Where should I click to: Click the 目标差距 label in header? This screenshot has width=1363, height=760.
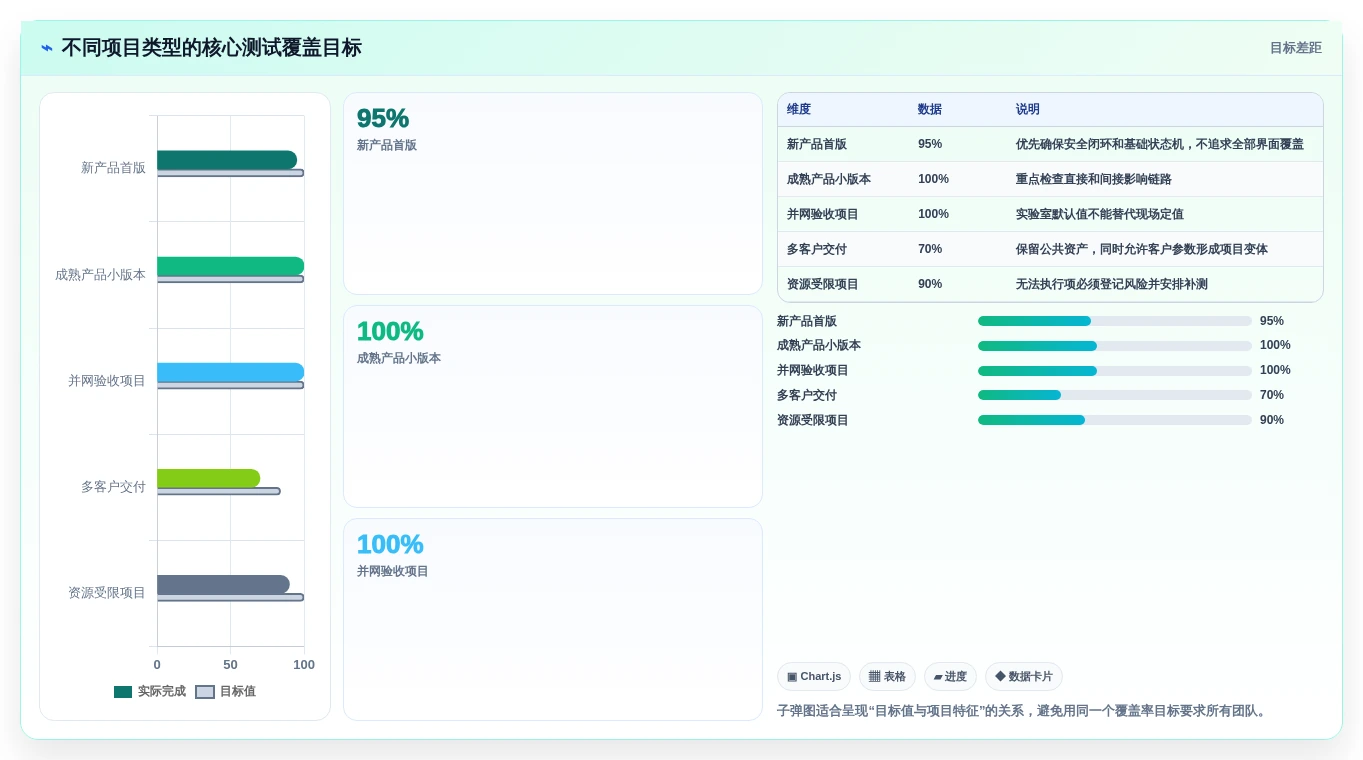tap(1295, 48)
